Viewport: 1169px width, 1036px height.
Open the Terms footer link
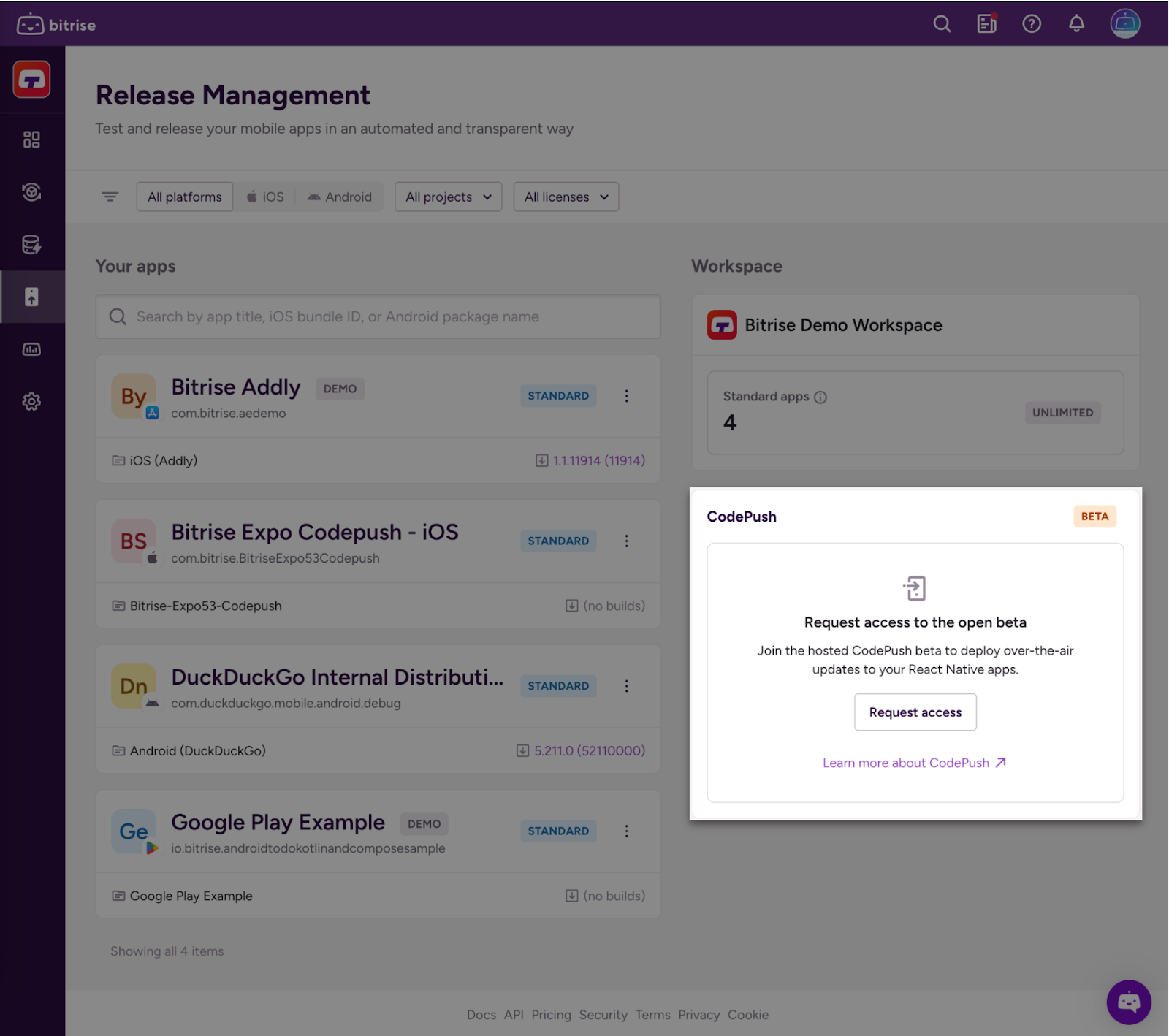(x=653, y=1015)
